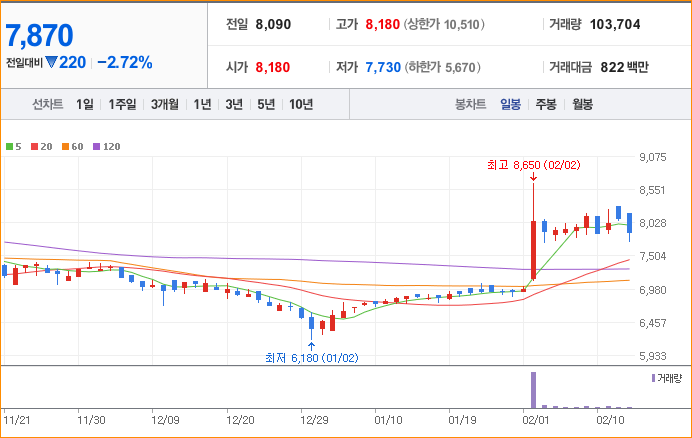Click the 거래량 value 103,704
The height and width of the screenshot is (438, 692).
[x=615, y=24]
